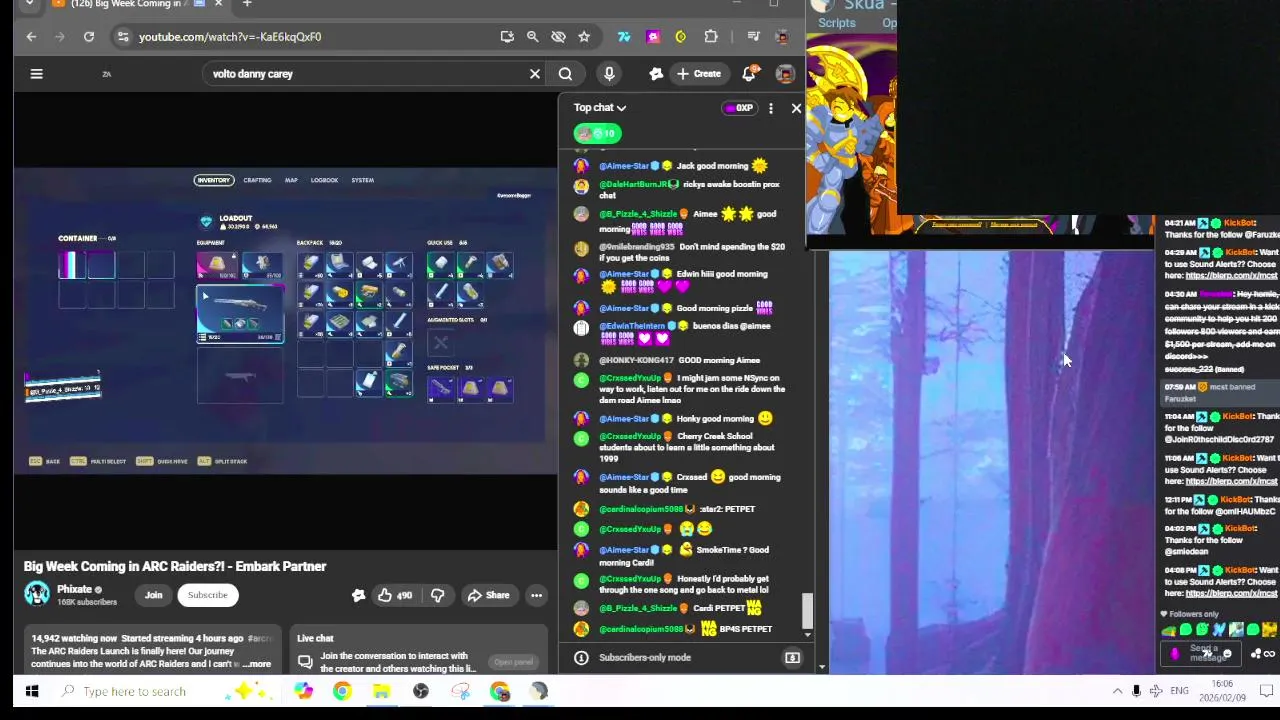The width and height of the screenshot is (1280, 720).
Task: Expand the video description with ...more
Action: coord(256,664)
